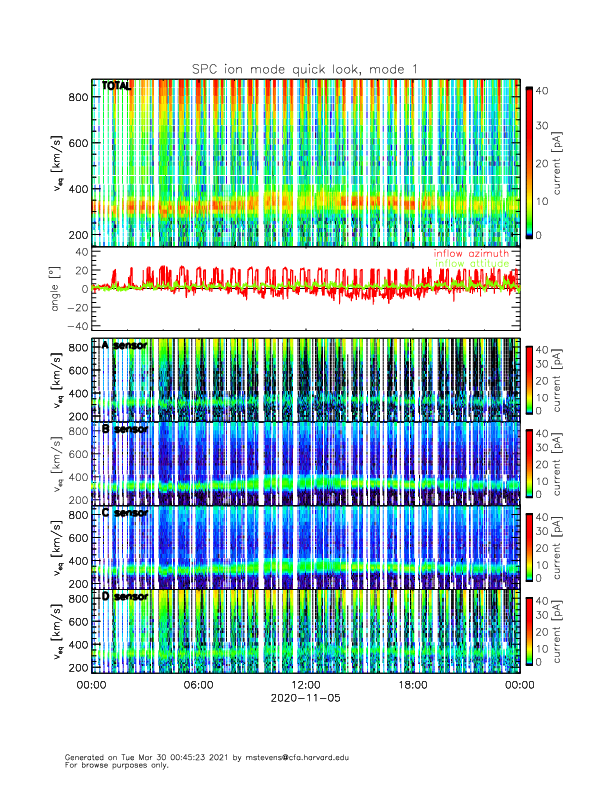Click the C sensor color bar

[x=528, y=547]
